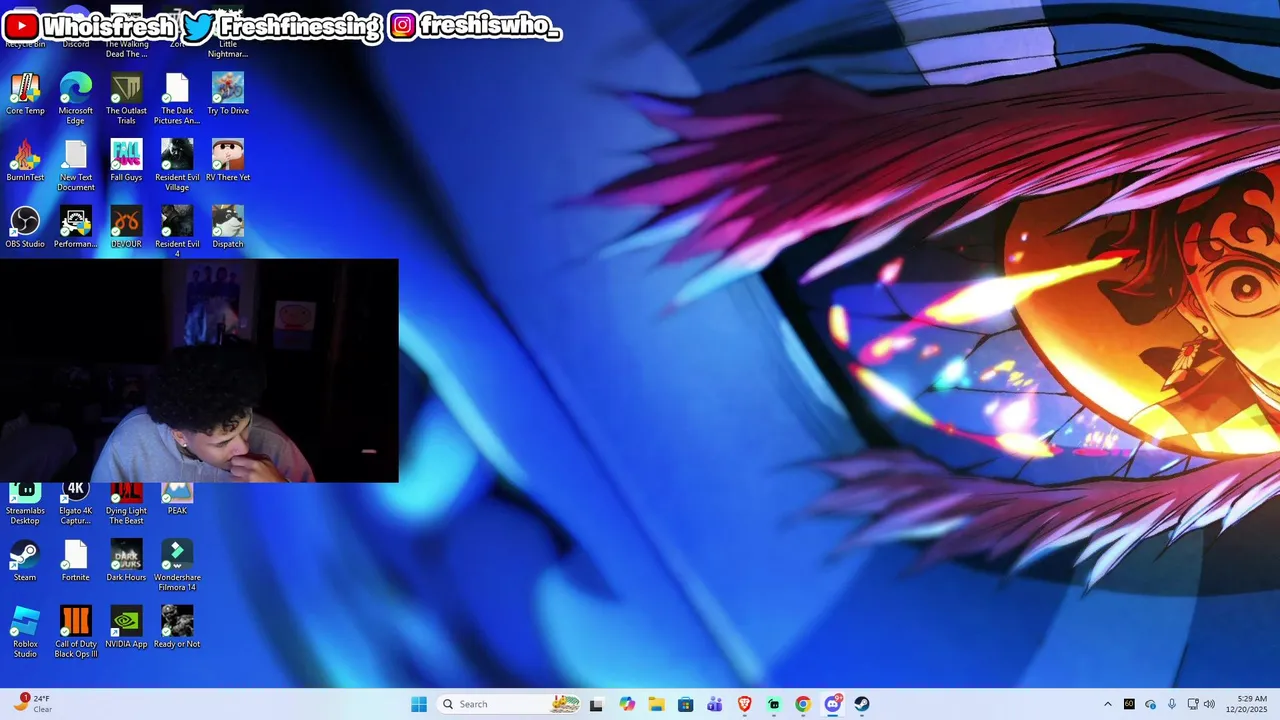Select the Try To Drive game icon
This screenshot has width=1280, height=720.
click(228, 94)
